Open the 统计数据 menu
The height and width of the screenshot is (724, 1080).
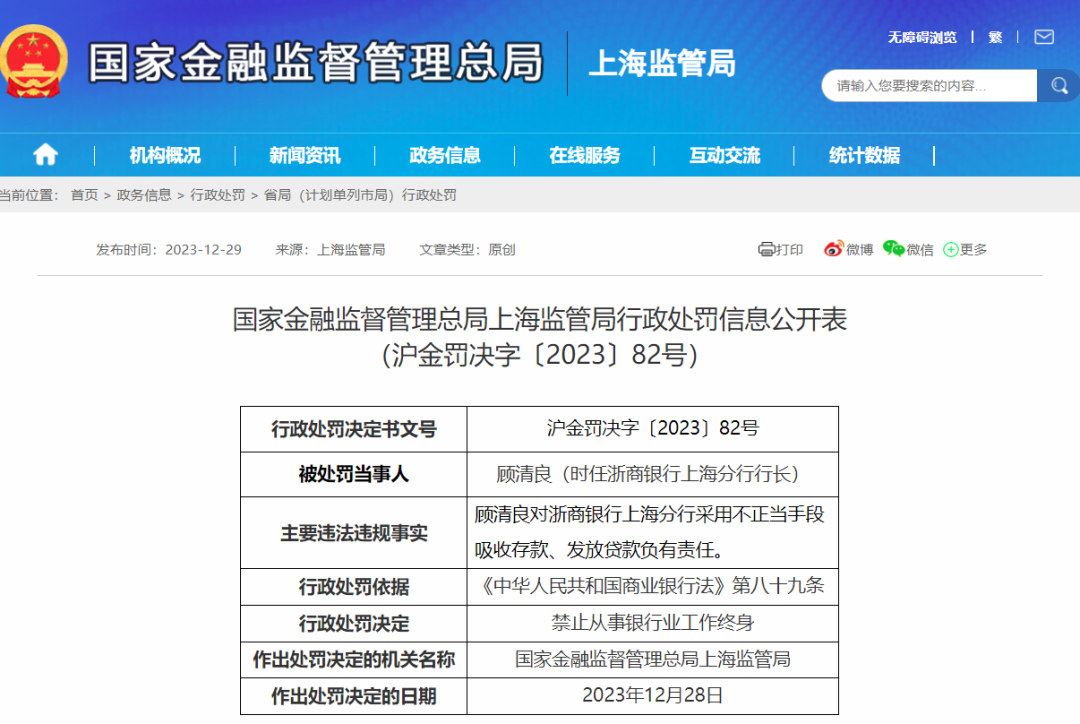coord(864,155)
